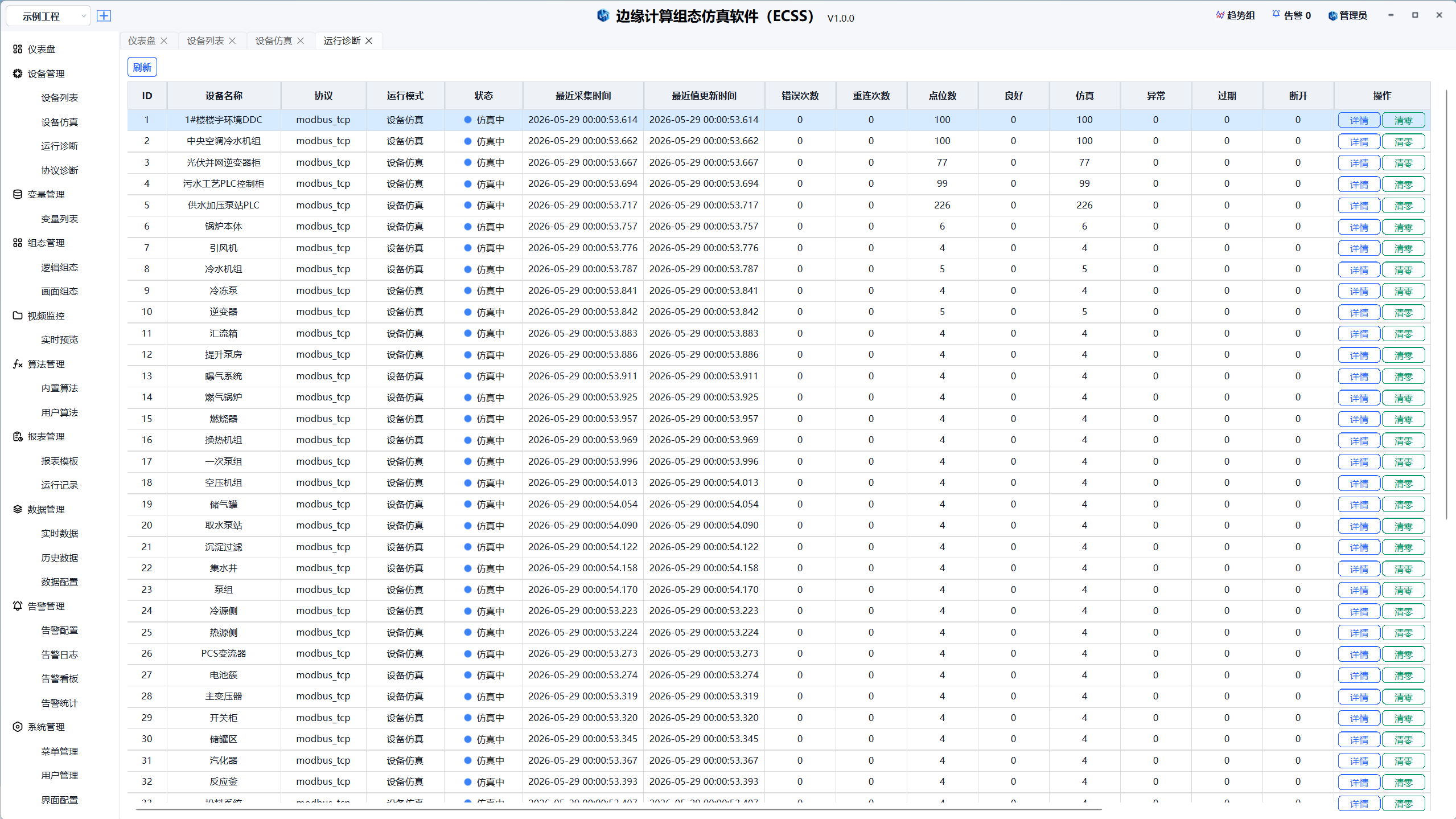1456x819 pixels.
Task: Open 趋势组 trend chart icon
Action: point(1220,15)
